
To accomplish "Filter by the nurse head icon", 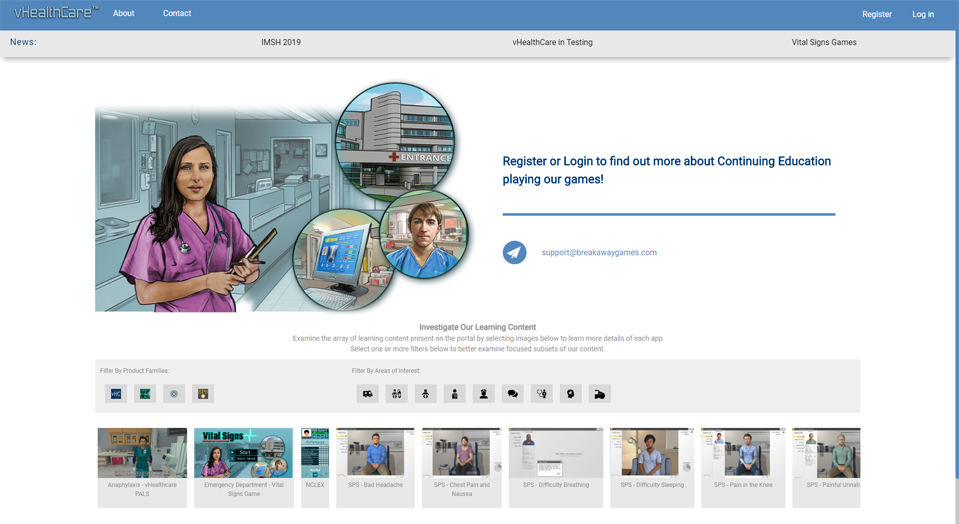I will point(484,394).
